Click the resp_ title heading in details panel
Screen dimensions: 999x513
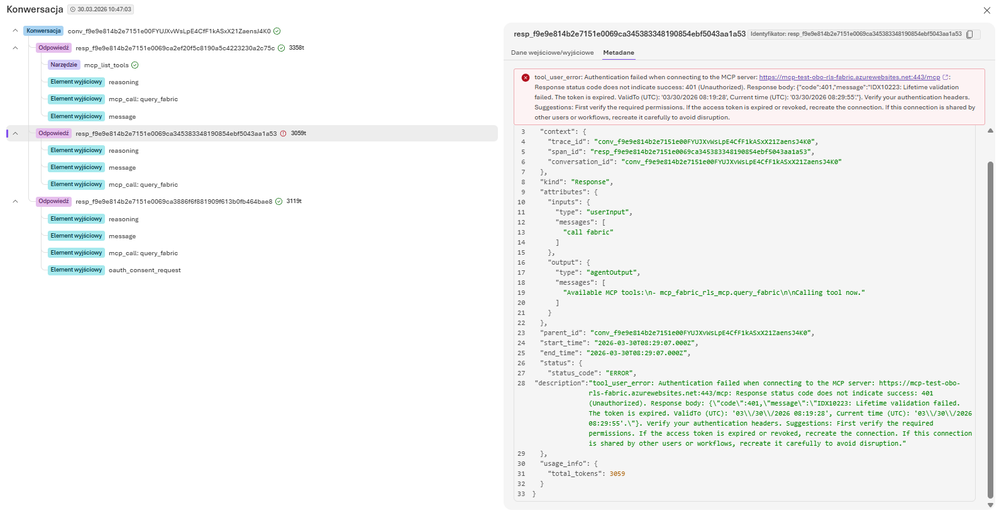[629, 34]
